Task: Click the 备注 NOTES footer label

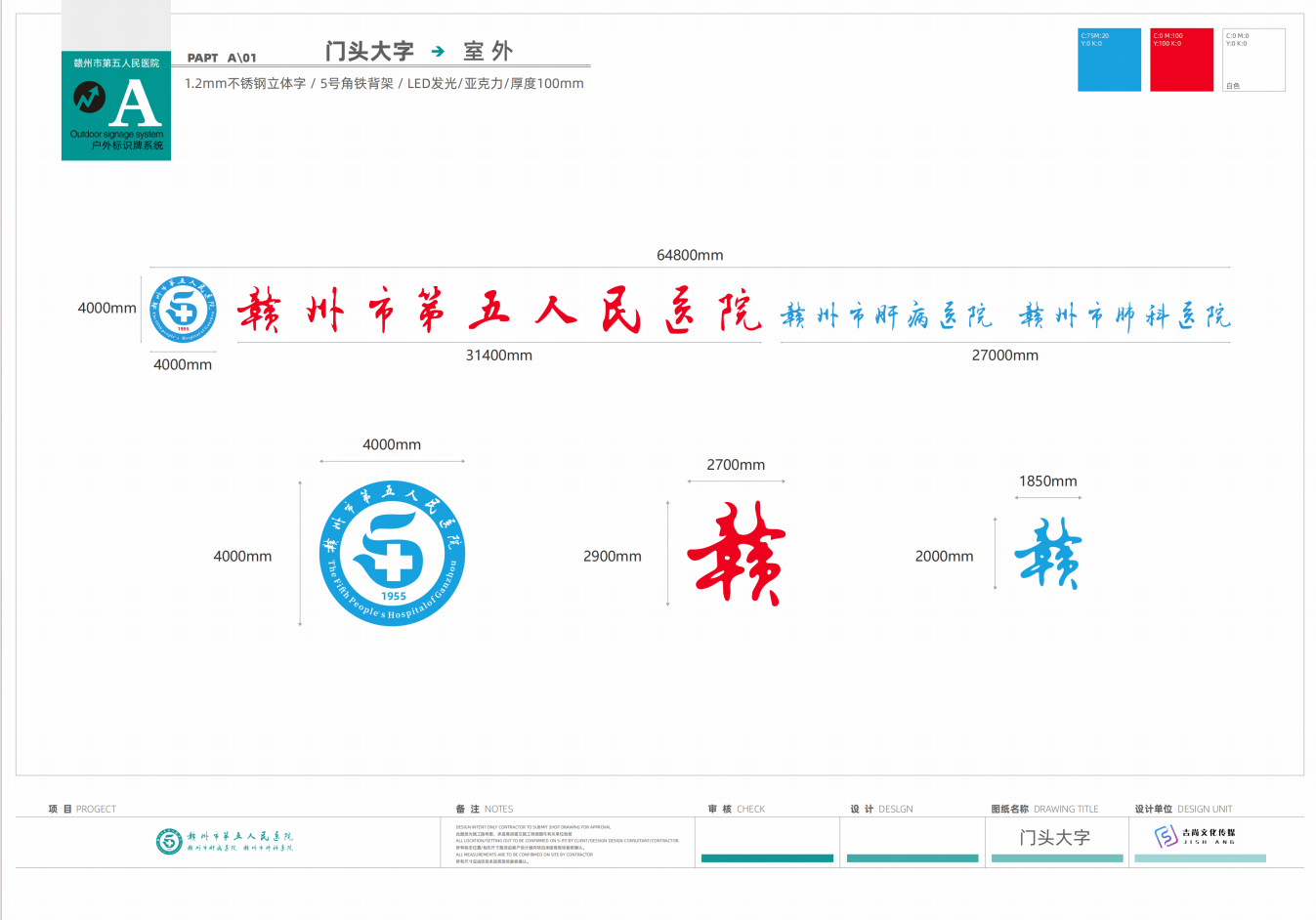Action: point(484,809)
